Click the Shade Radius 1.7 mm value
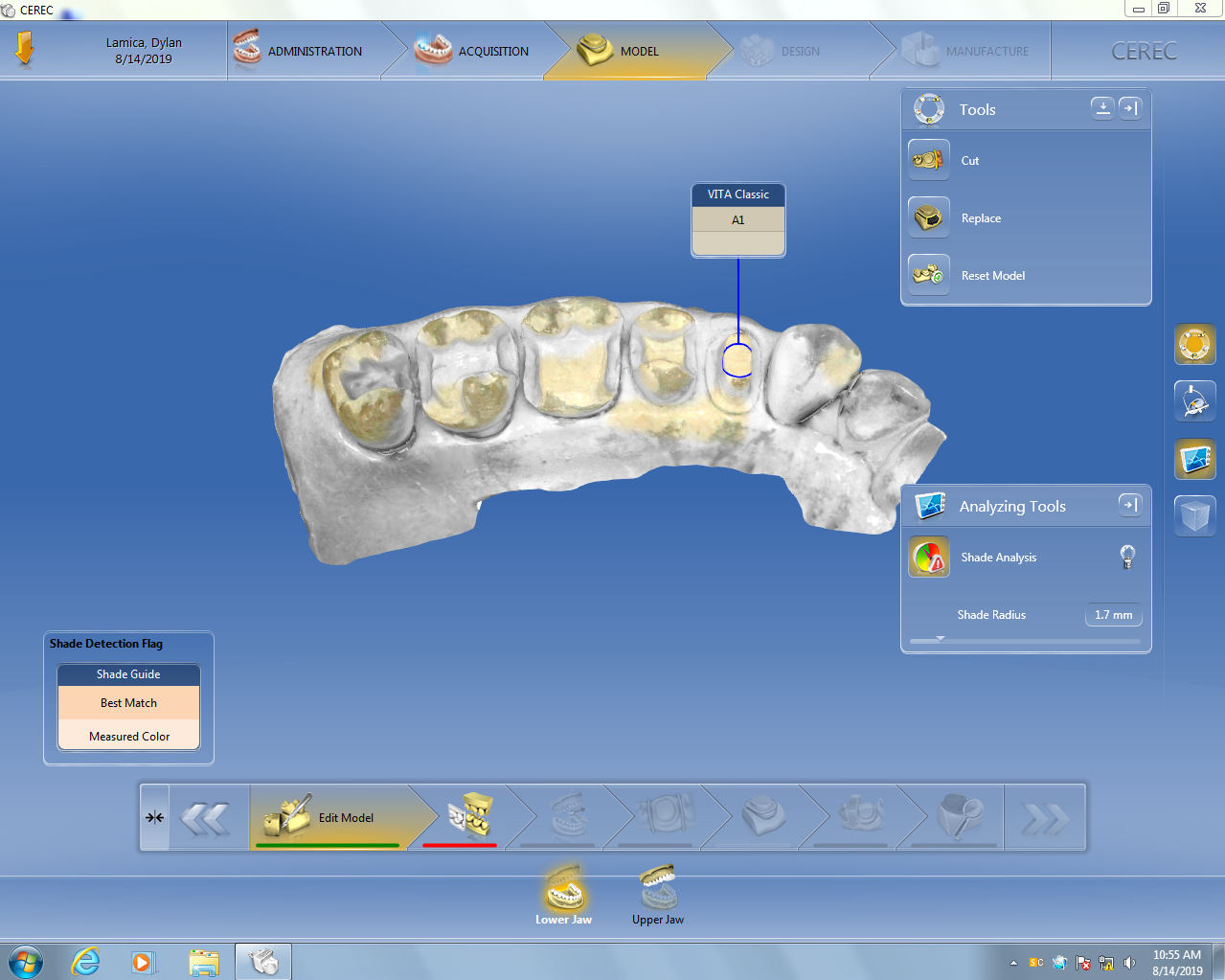Image resolution: width=1225 pixels, height=980 pixels. coord(1113,615)
